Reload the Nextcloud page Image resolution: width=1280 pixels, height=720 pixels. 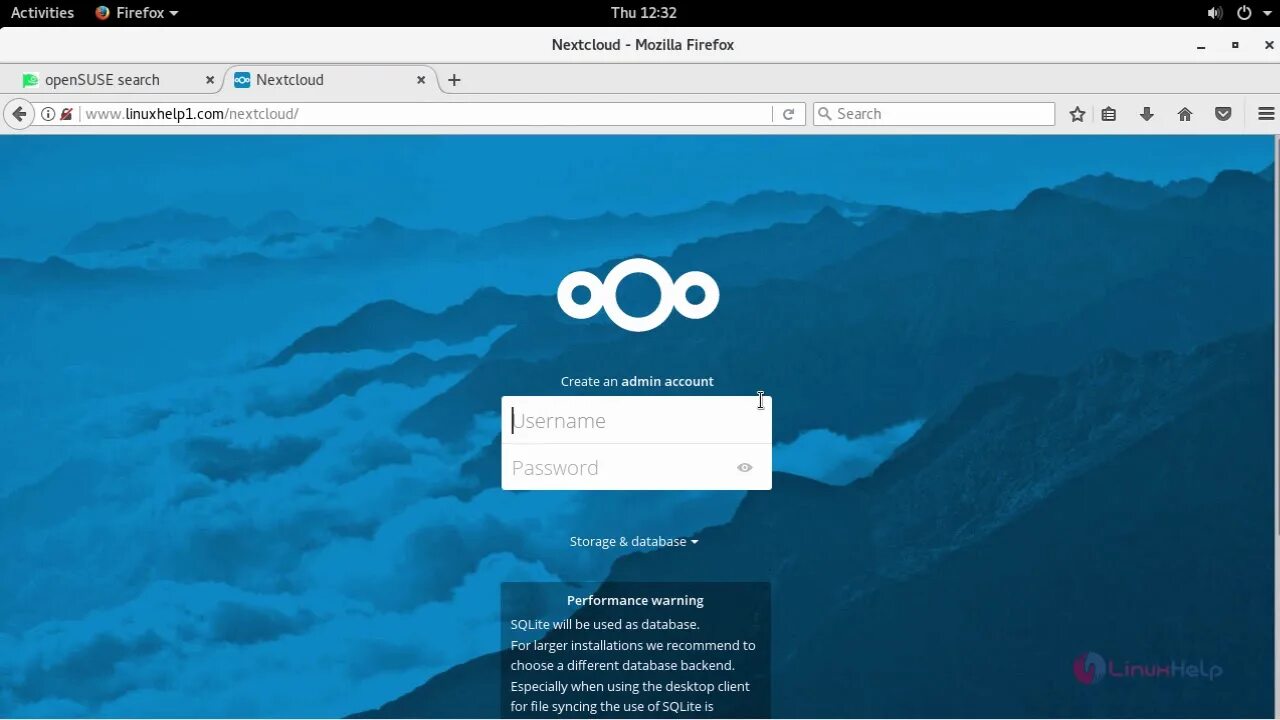pyautogui.click(x=788, y=114)
